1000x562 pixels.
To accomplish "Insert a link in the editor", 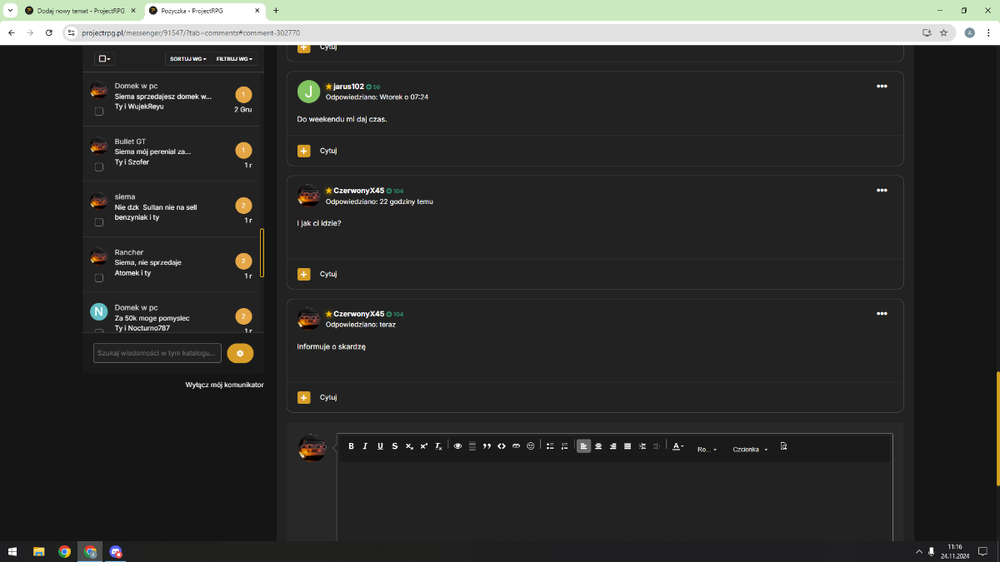I will [x=517, y=447].
